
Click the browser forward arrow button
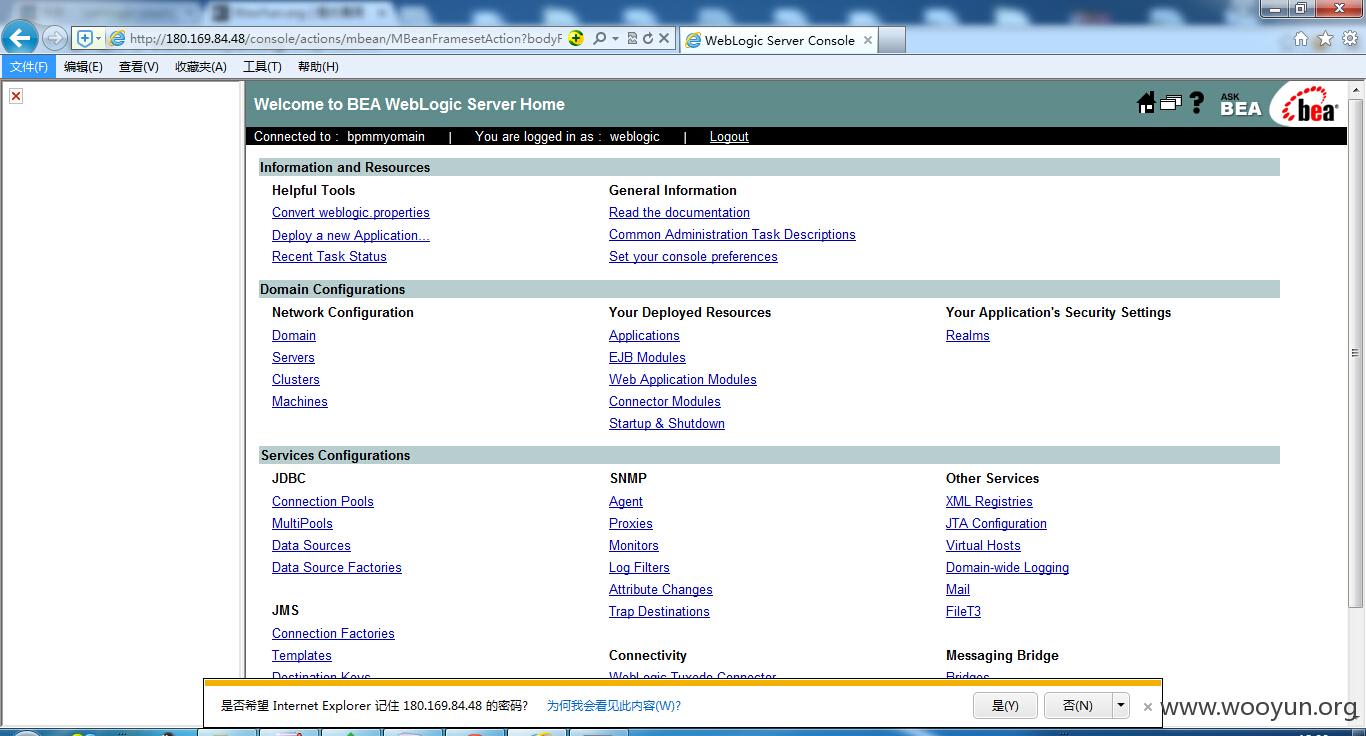click(x=54, y=39)
